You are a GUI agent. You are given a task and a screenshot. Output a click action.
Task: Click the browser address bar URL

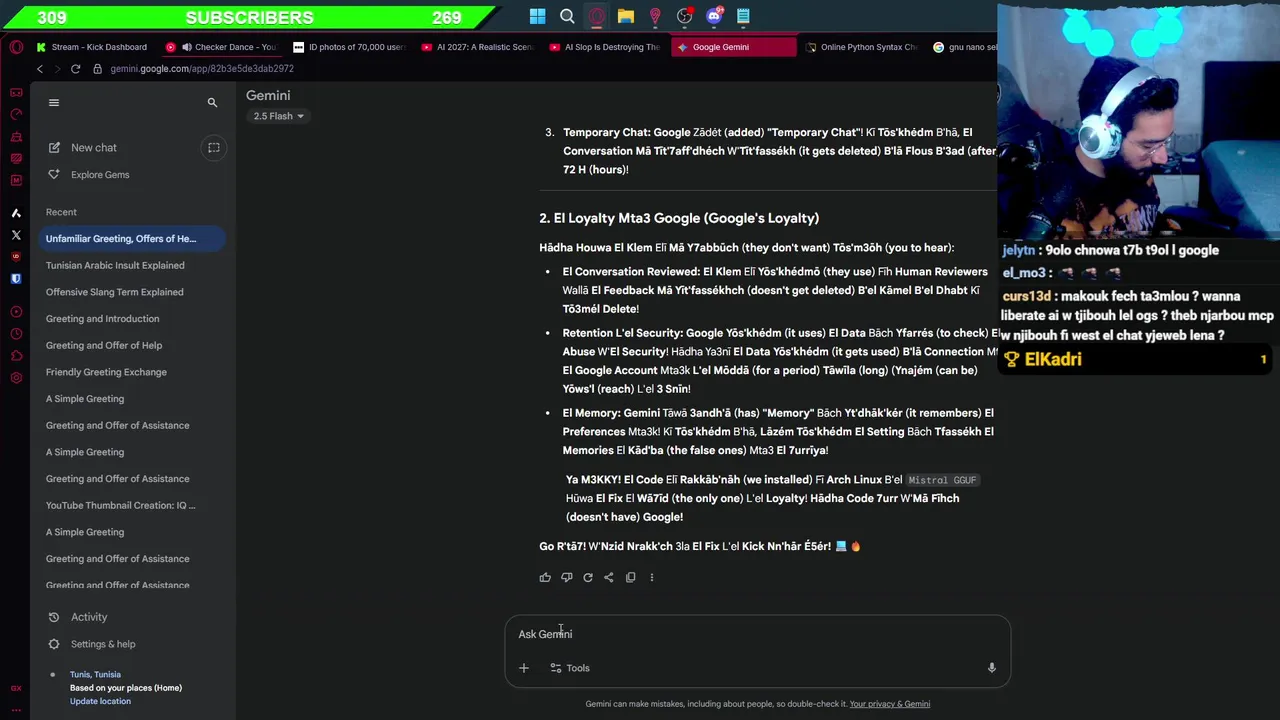point(202,69)
